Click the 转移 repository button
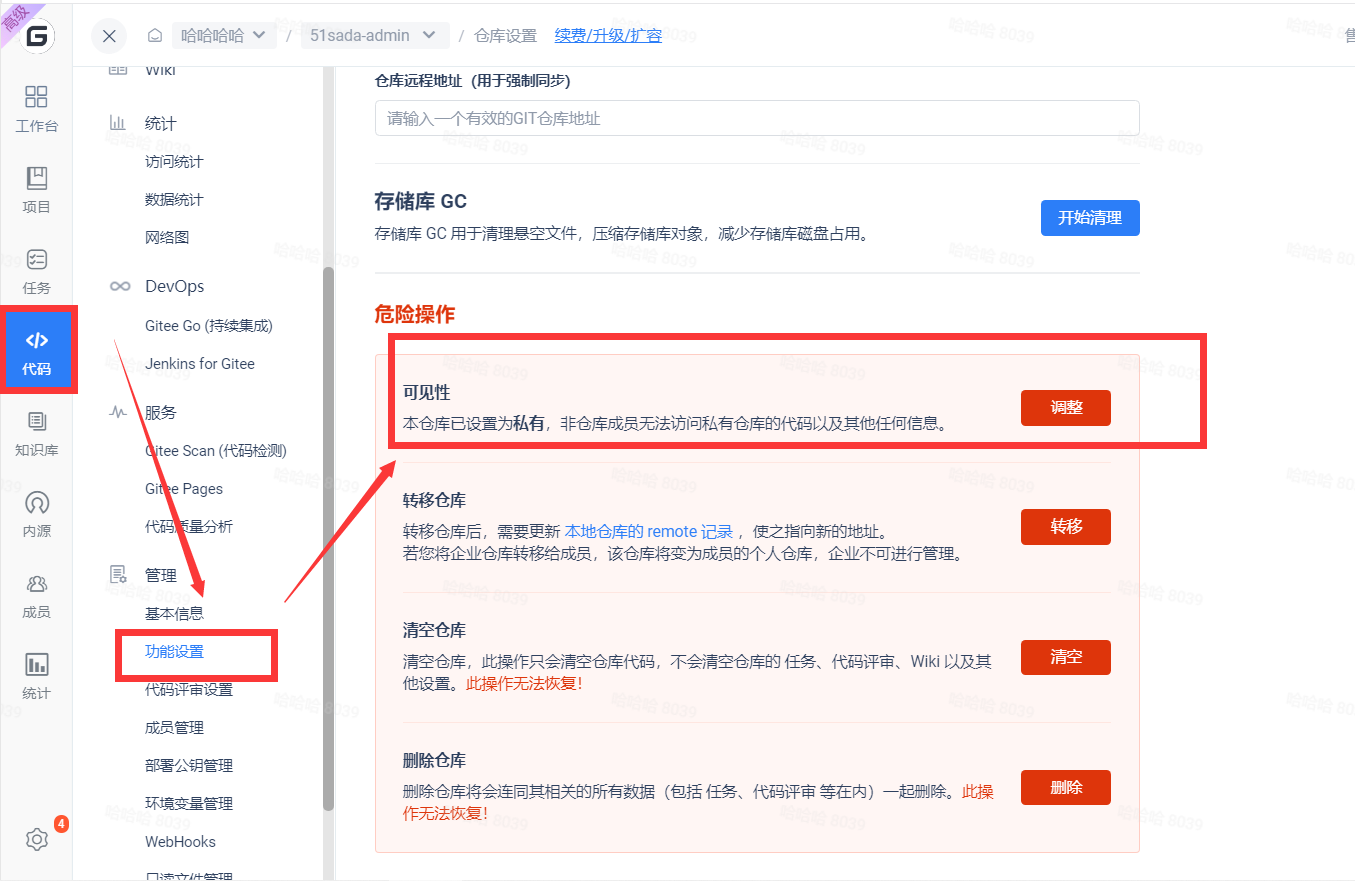 pos(1066,527)
